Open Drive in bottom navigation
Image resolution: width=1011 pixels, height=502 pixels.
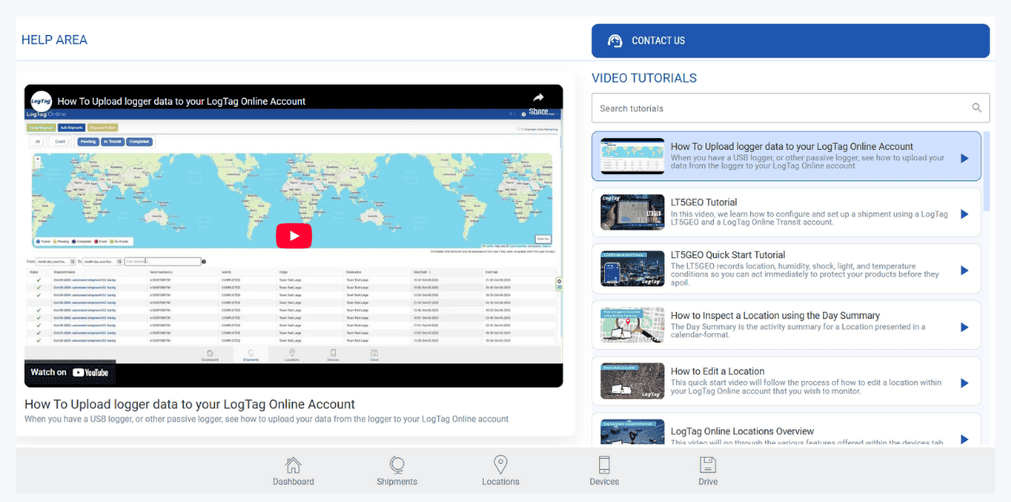(707, 472)
